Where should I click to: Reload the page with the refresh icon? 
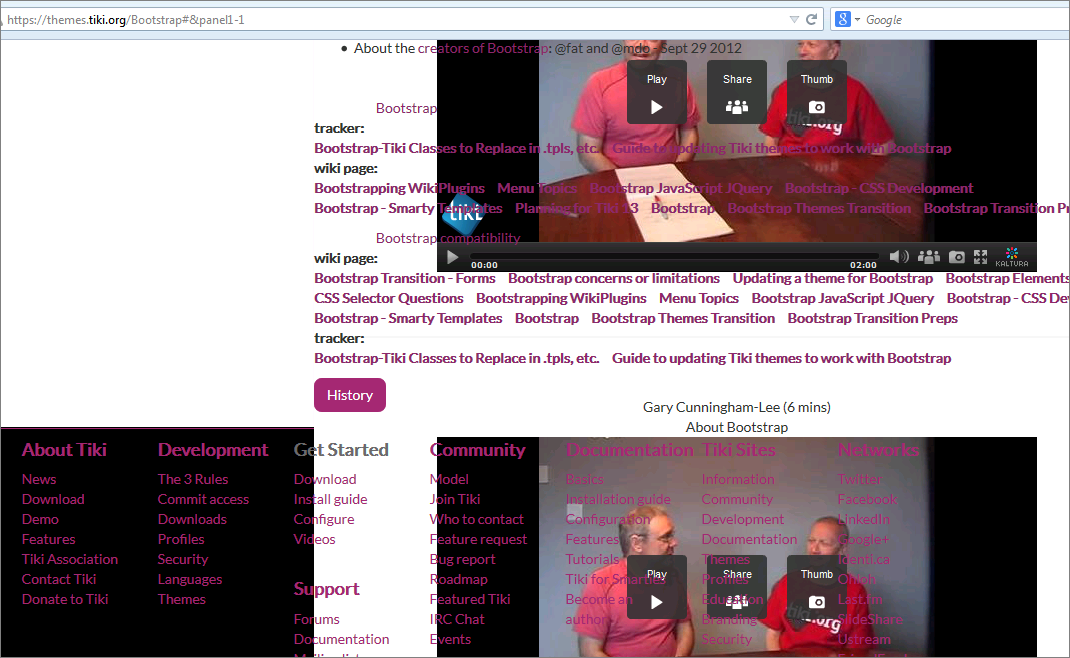[x=811, y=19]
